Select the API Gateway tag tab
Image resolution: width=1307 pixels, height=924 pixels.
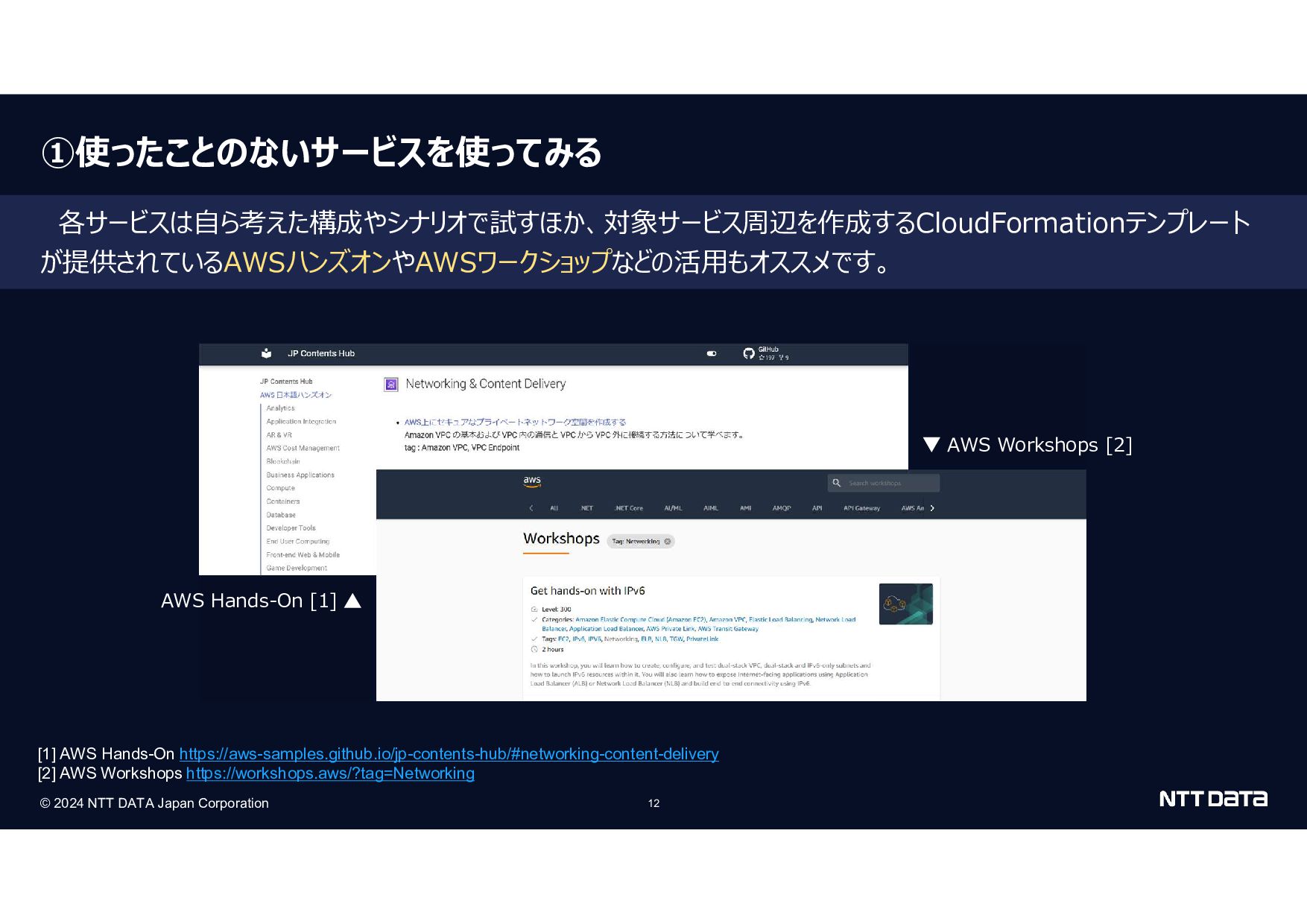click(x=861, y=508)
